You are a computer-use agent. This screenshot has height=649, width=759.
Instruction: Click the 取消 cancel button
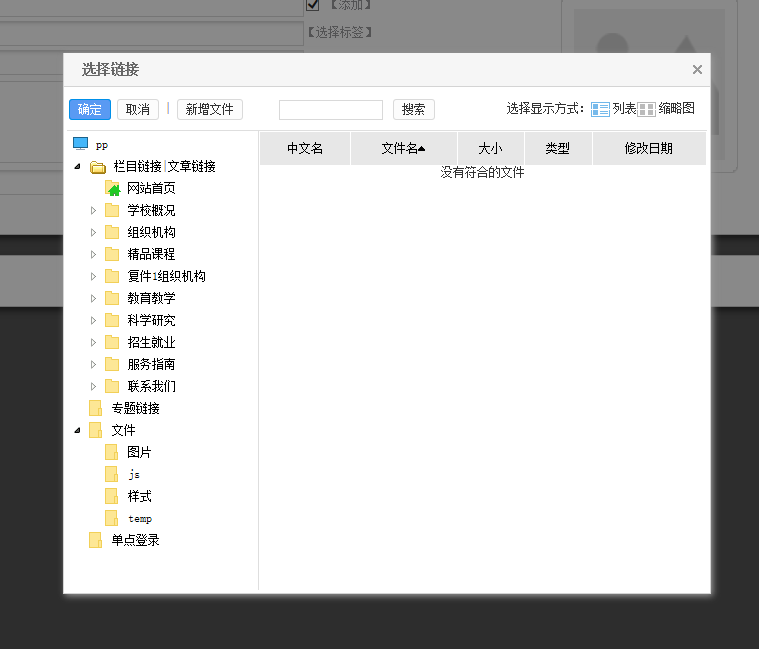pyautogui.click(x=137, y=109)
